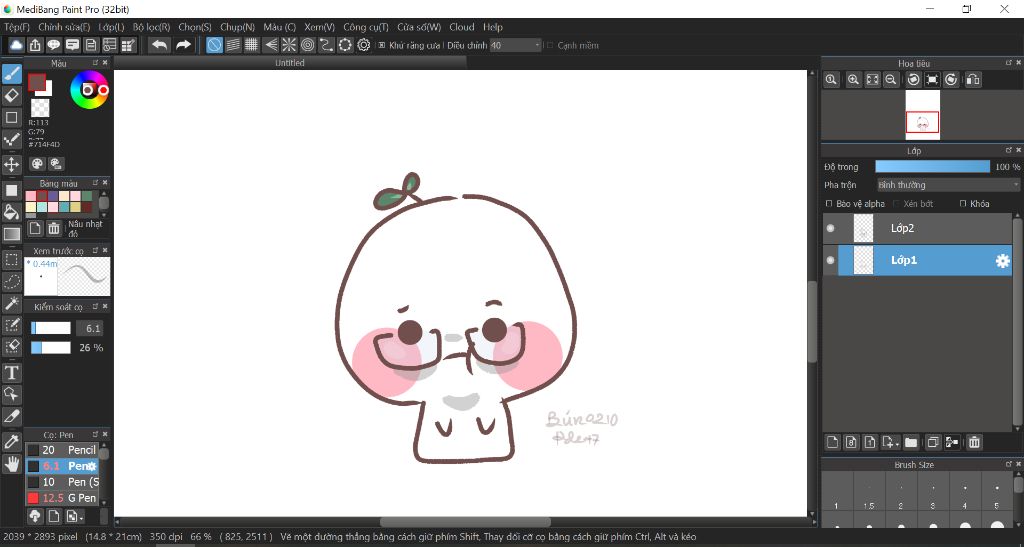Screen dimensions: 1024x547
Task: Select the 10 Pen (S) brush
Action: (62, 482)
